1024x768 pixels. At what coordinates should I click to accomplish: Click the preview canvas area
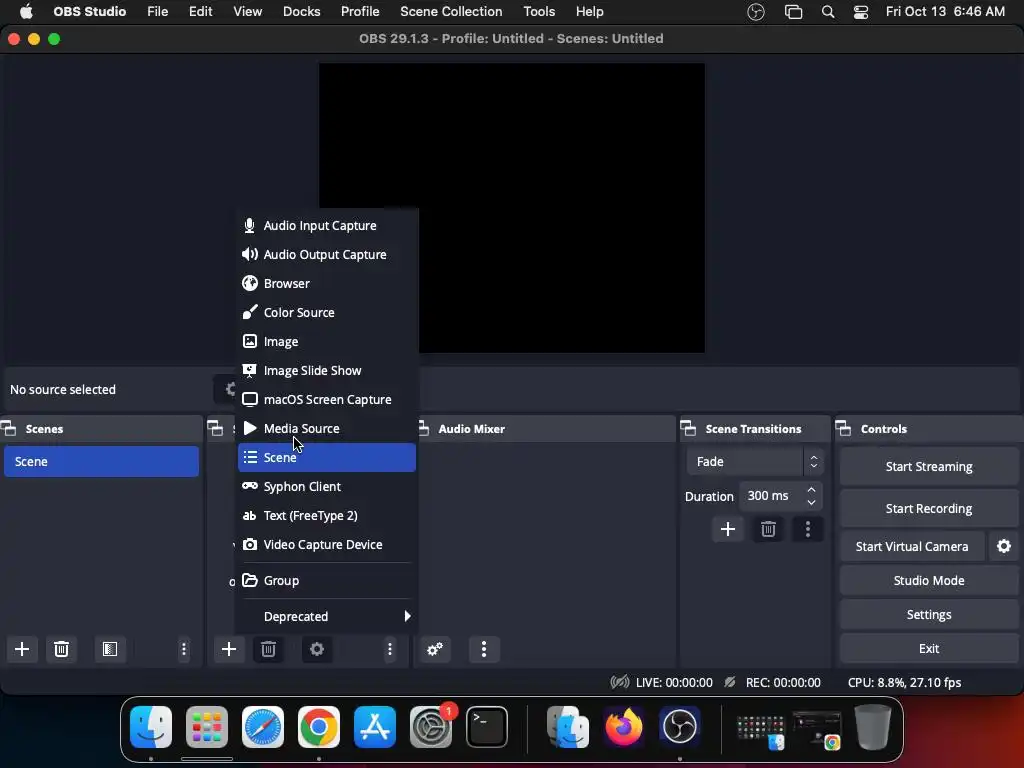(x=511, y=208)
